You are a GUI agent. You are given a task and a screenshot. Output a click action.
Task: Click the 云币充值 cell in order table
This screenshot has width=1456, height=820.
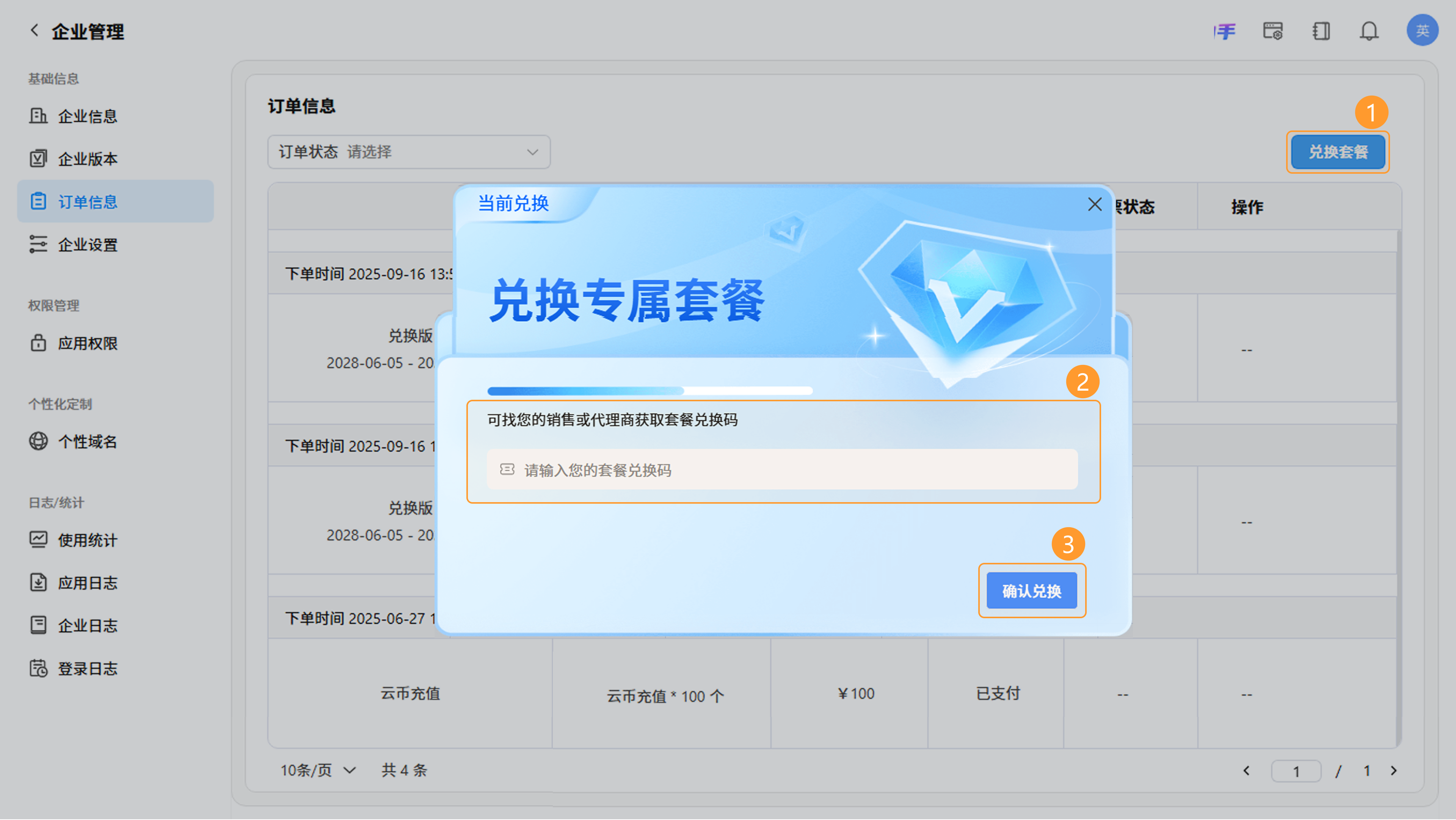pyautogui.click(x=410, y=694)
